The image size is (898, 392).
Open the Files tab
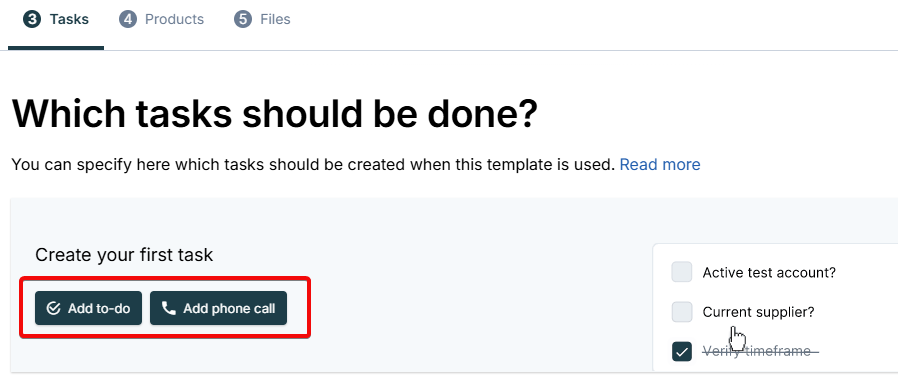[262, 19]
